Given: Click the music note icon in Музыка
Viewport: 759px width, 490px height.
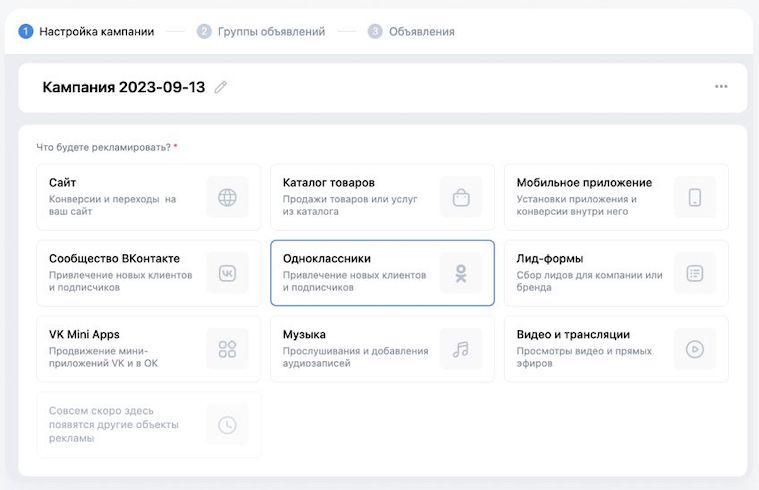Looking at the screenshot, I should pyautogui.click(x=461, y=349).
